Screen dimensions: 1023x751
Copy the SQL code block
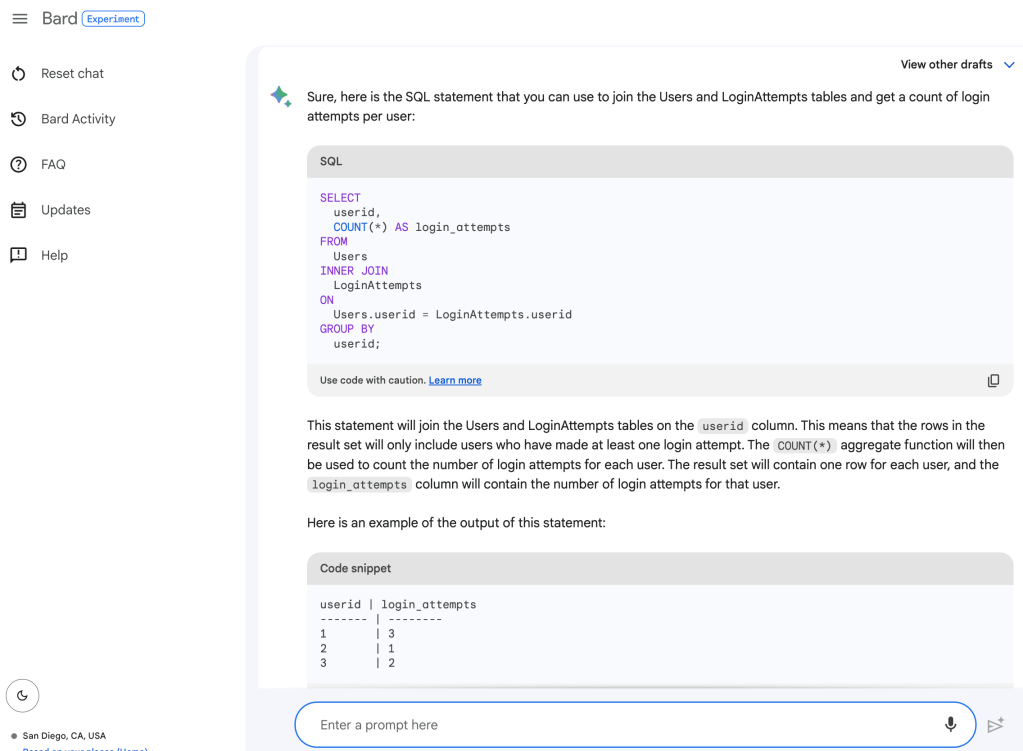[993, 381]
